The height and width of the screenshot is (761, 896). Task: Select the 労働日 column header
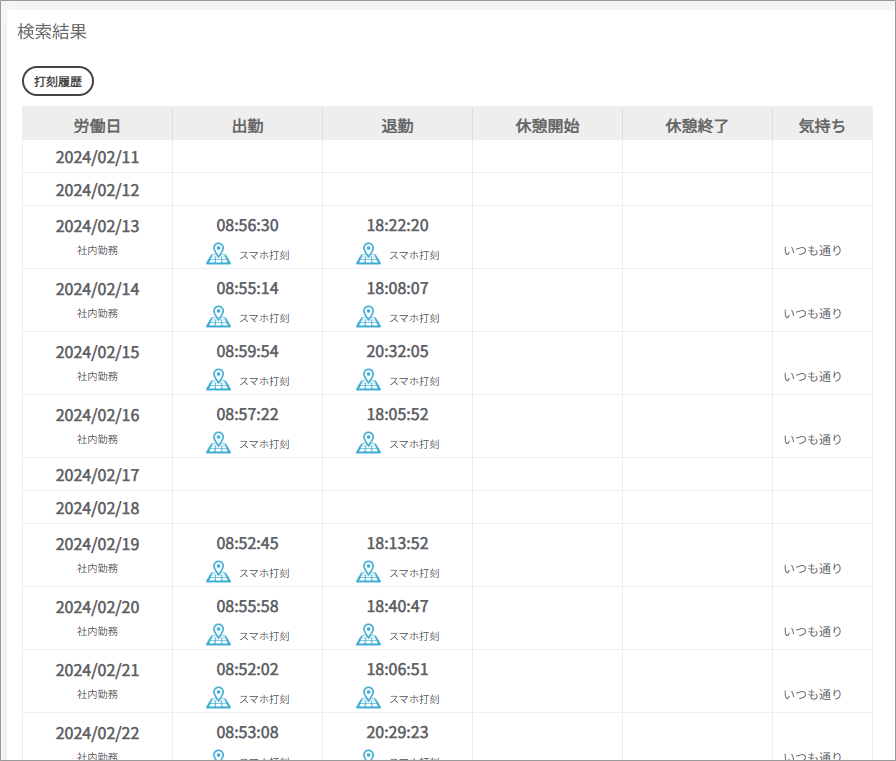97,126
